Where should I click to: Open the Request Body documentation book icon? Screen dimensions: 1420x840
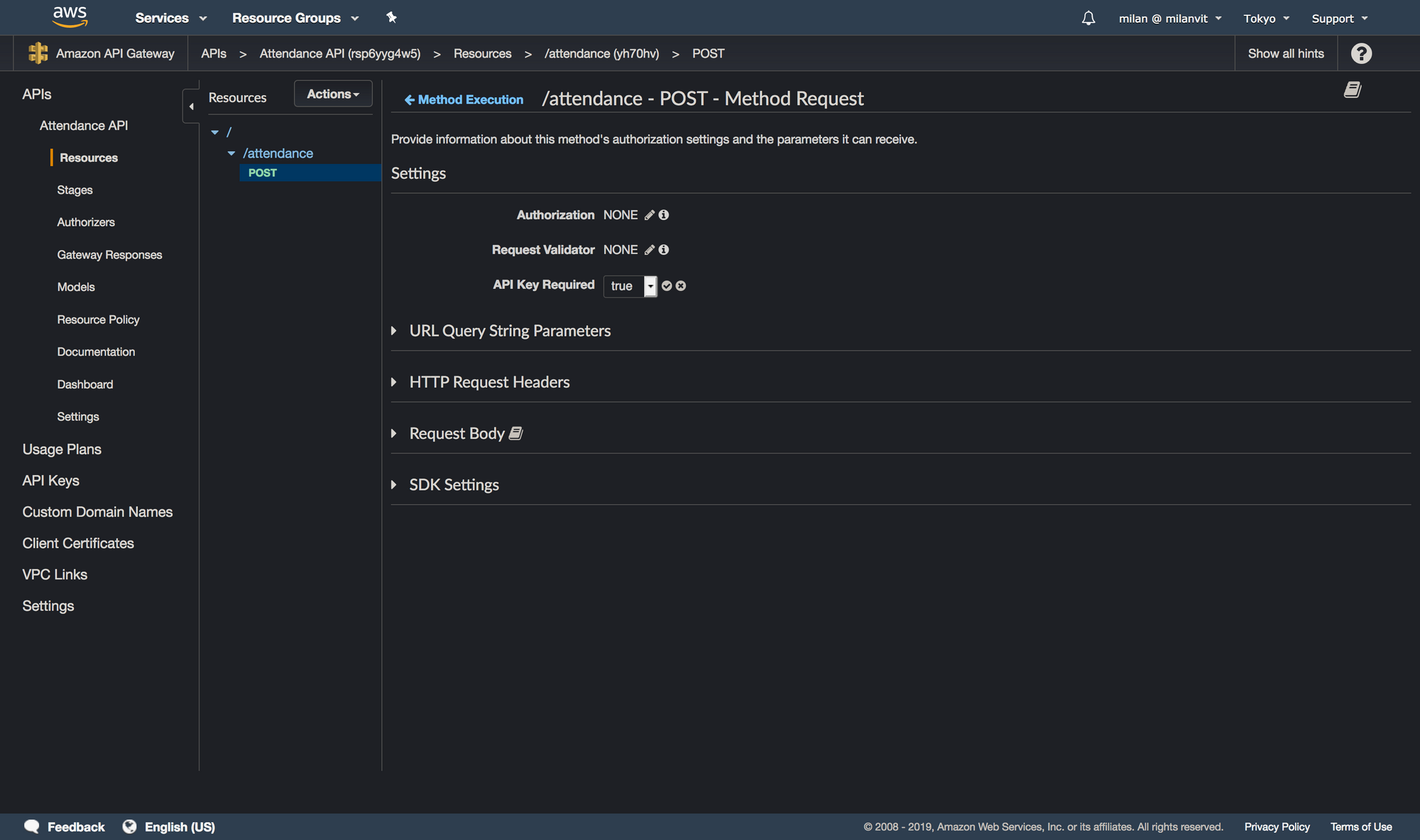pyautogui.click(x=516, y=433)
